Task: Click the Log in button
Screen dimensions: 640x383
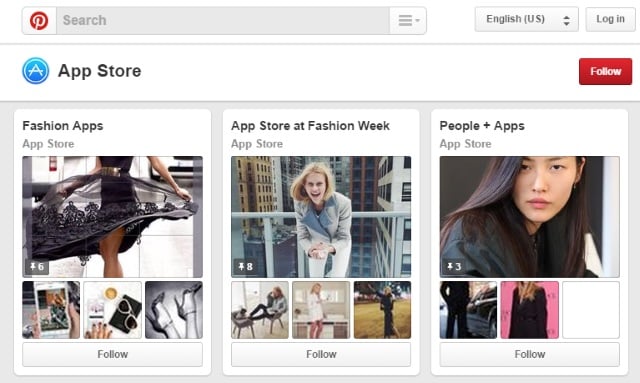Action: (x=610, y=19)
